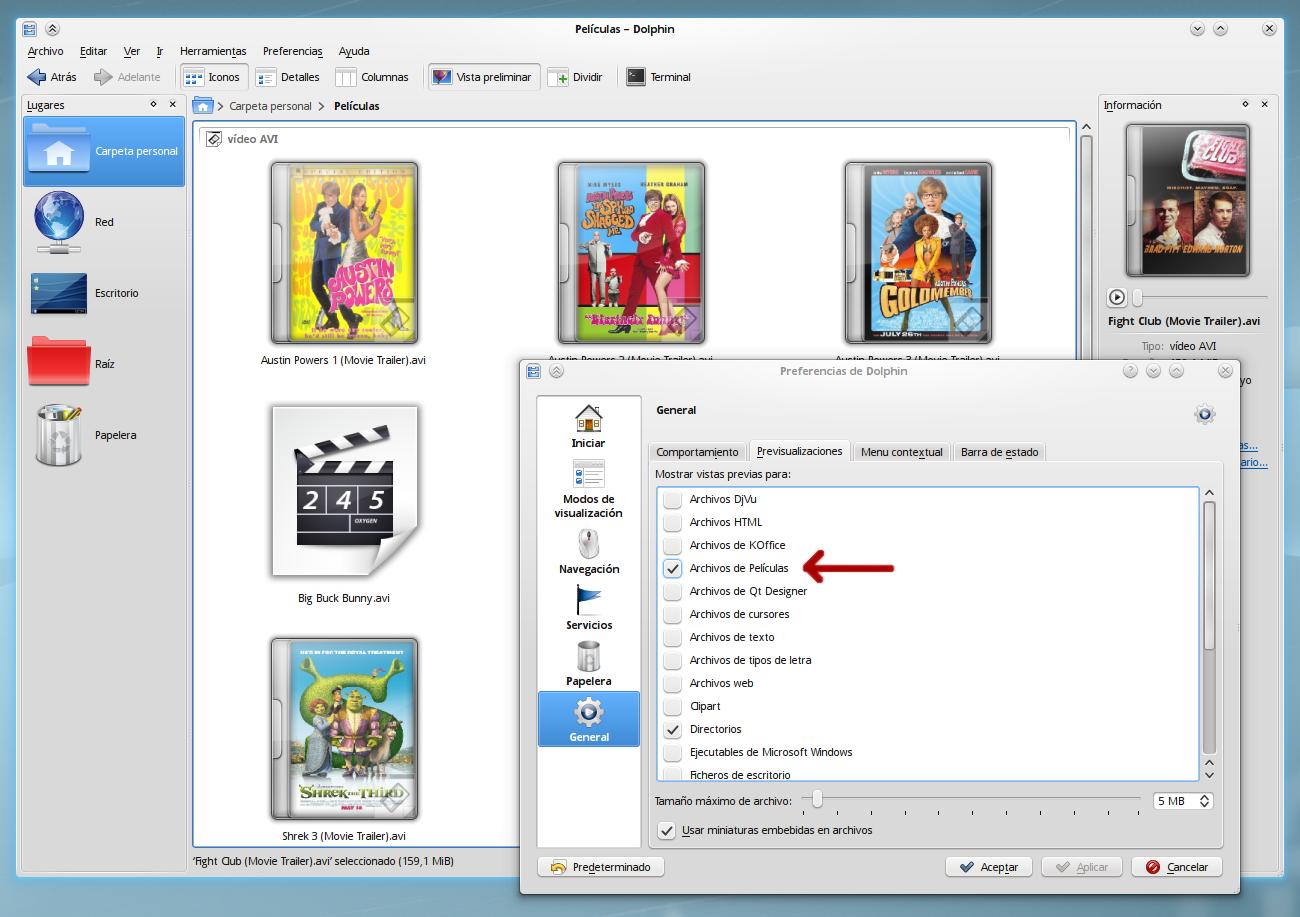This screenshot has height=917, width=1300.
Task: Undock the Información panel
Action: pos(1245,104)
